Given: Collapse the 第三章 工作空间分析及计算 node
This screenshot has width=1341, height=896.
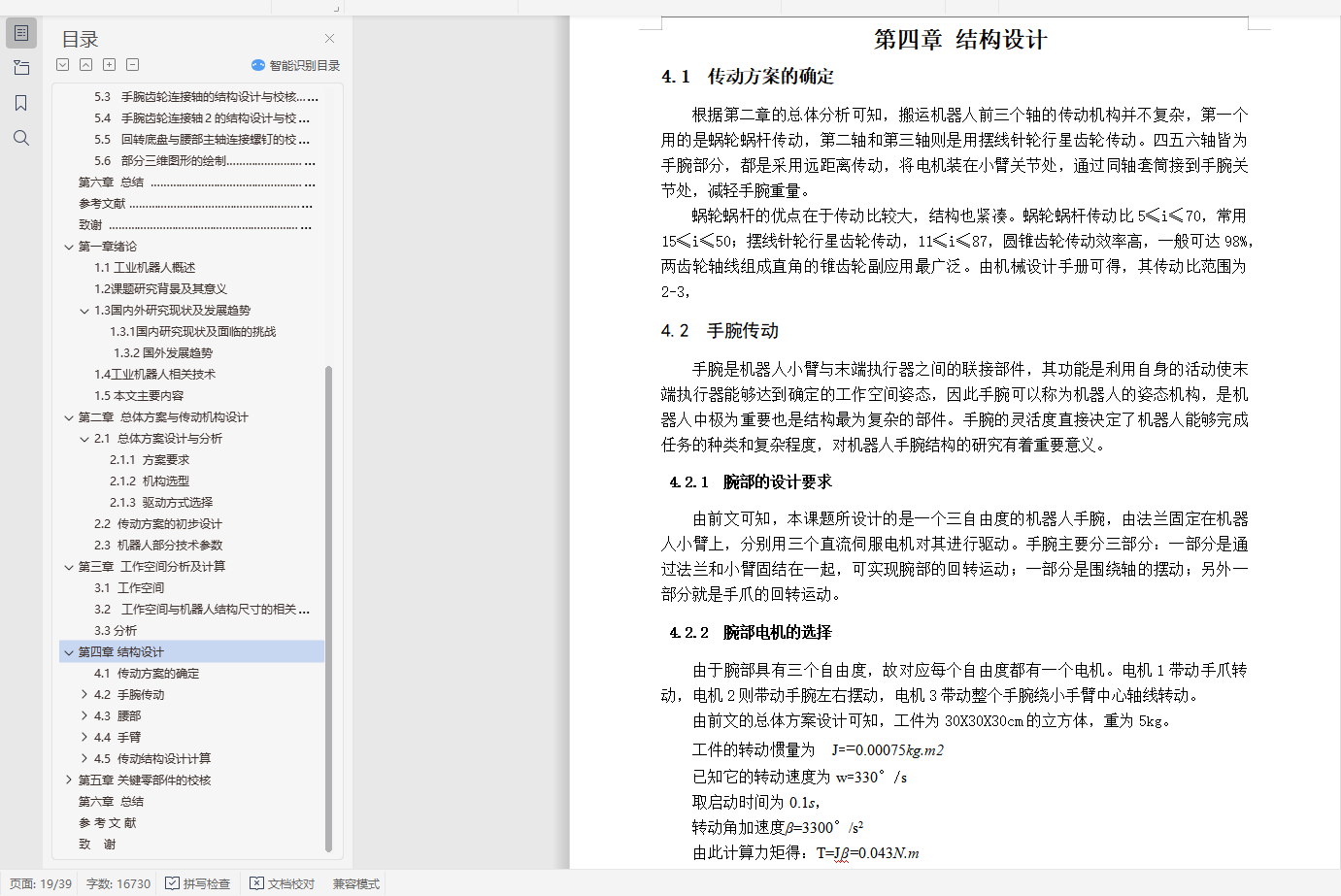Looking at the screenshot, I should coord(69,567).
